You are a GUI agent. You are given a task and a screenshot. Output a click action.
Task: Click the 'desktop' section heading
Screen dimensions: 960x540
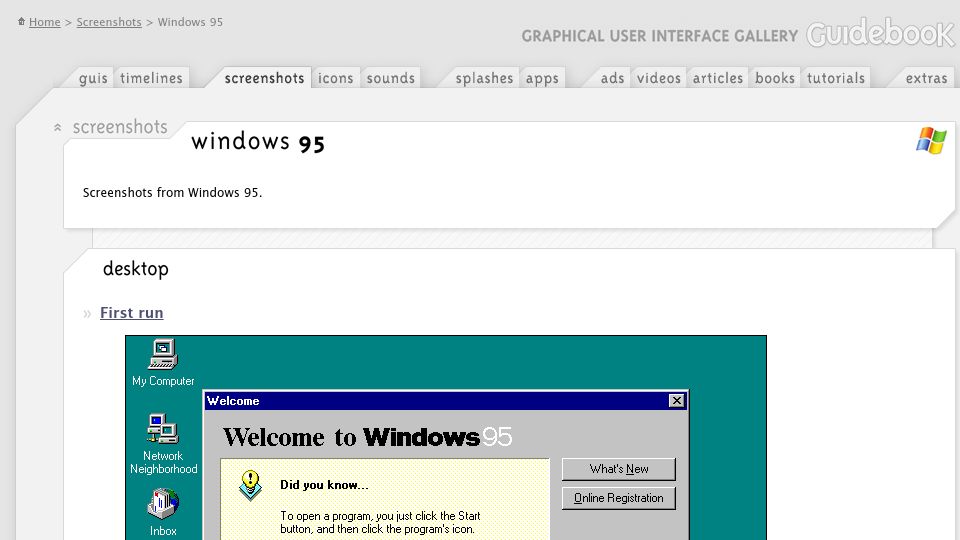pyautogui.click(x=135, y=269)
